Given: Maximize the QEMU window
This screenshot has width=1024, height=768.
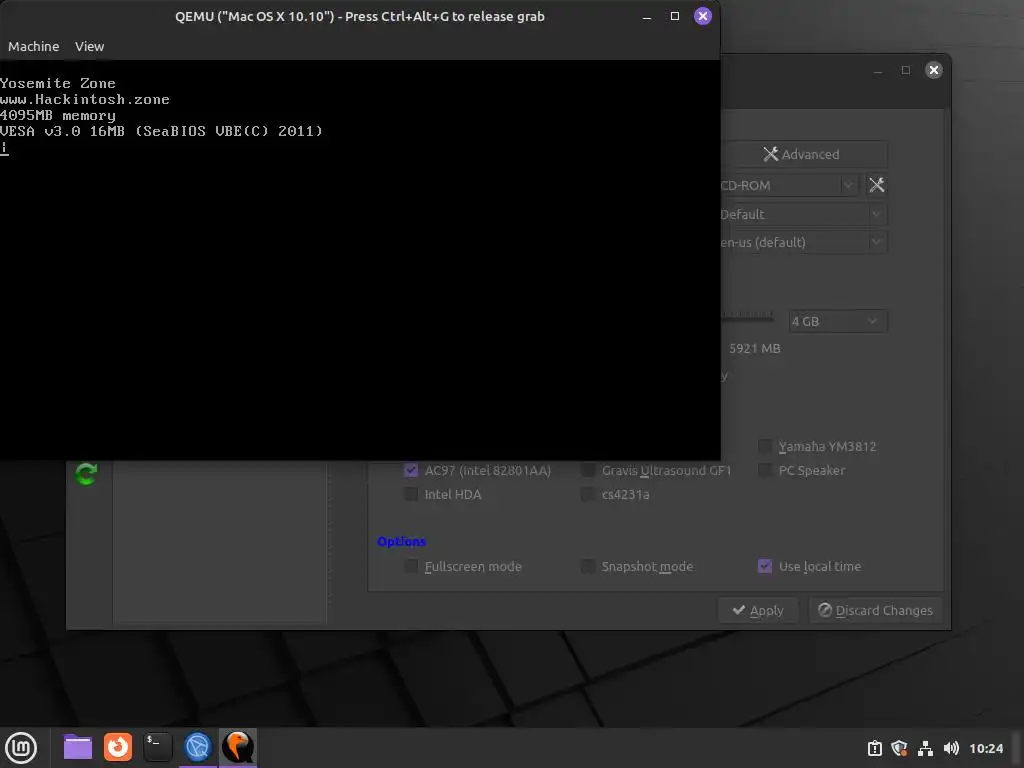Looking at the screenshot, I should click(675, 16).
